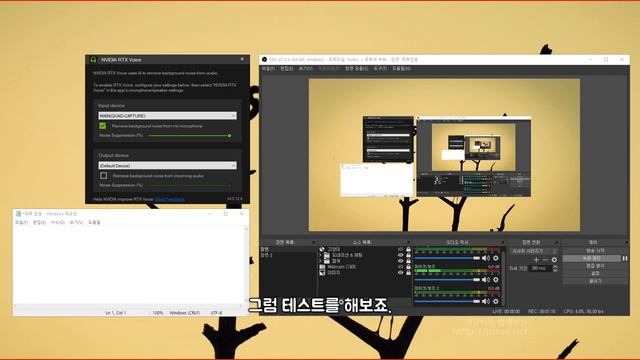Open OBS 편집 menu
The height and width of the screenshot is (360, 640).
[287, 69]
